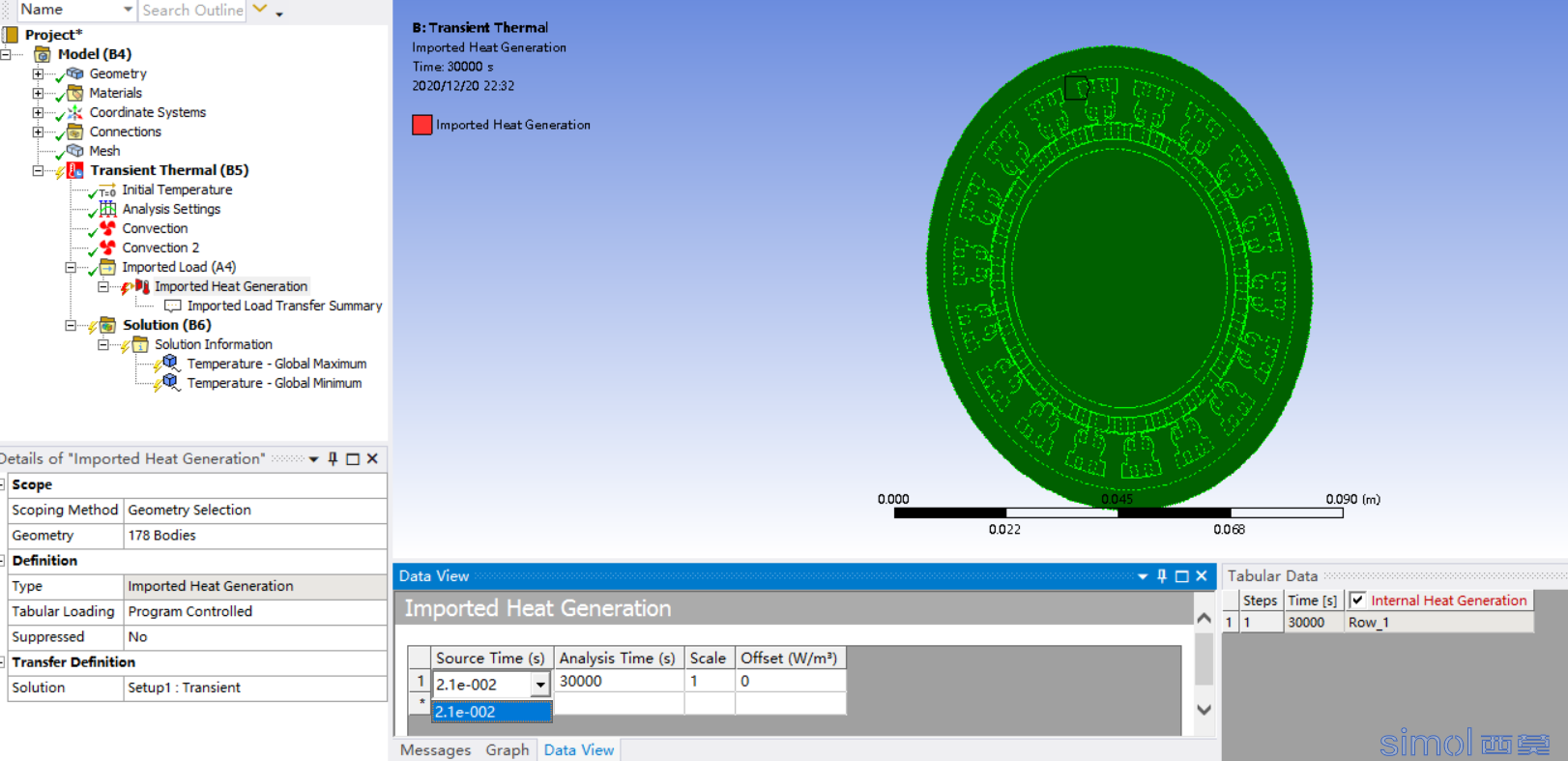Switch to the Graph tab

pyautogui.click(x=508, y=750)
